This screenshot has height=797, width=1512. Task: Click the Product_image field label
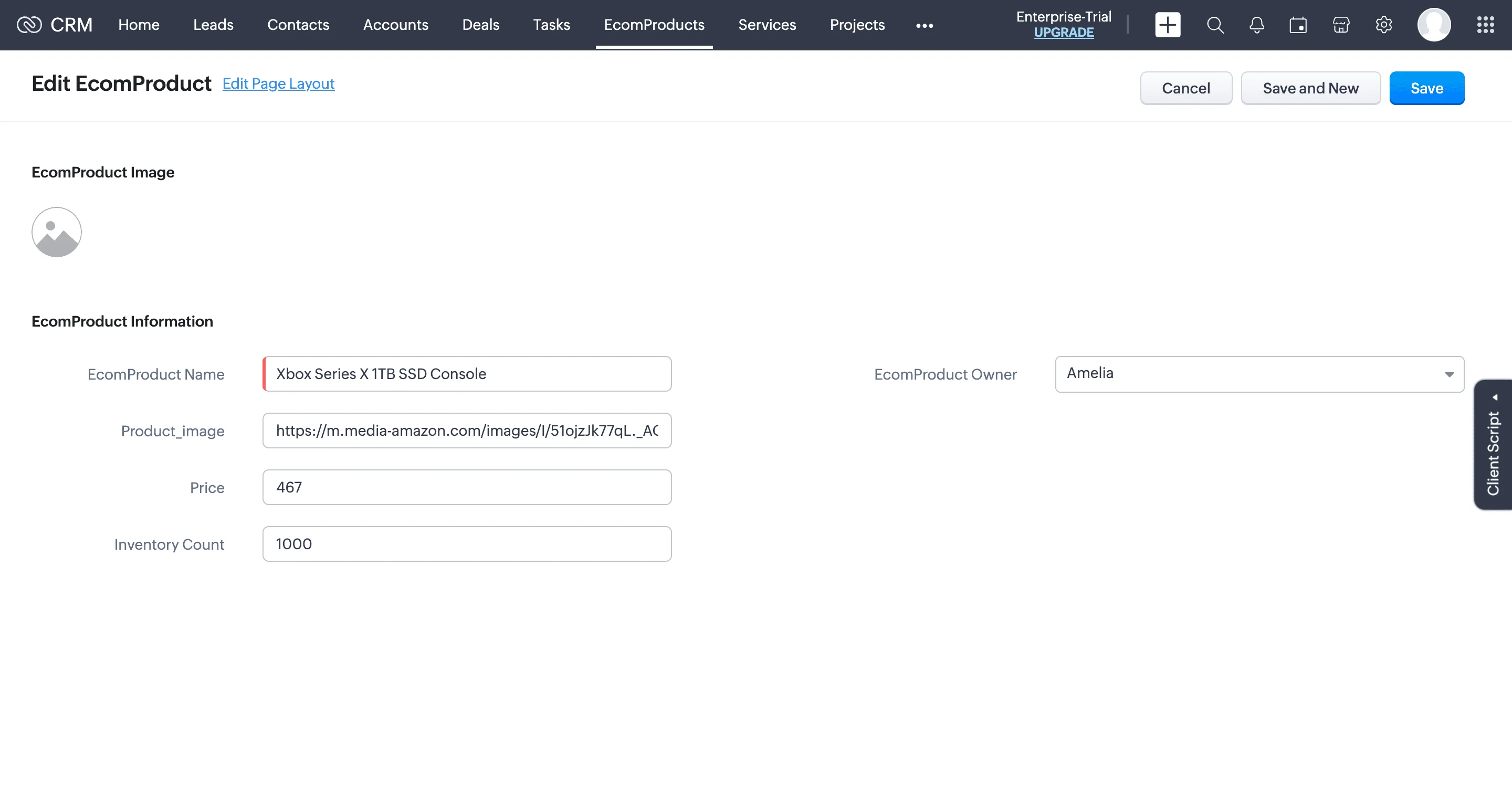point(173,432)
